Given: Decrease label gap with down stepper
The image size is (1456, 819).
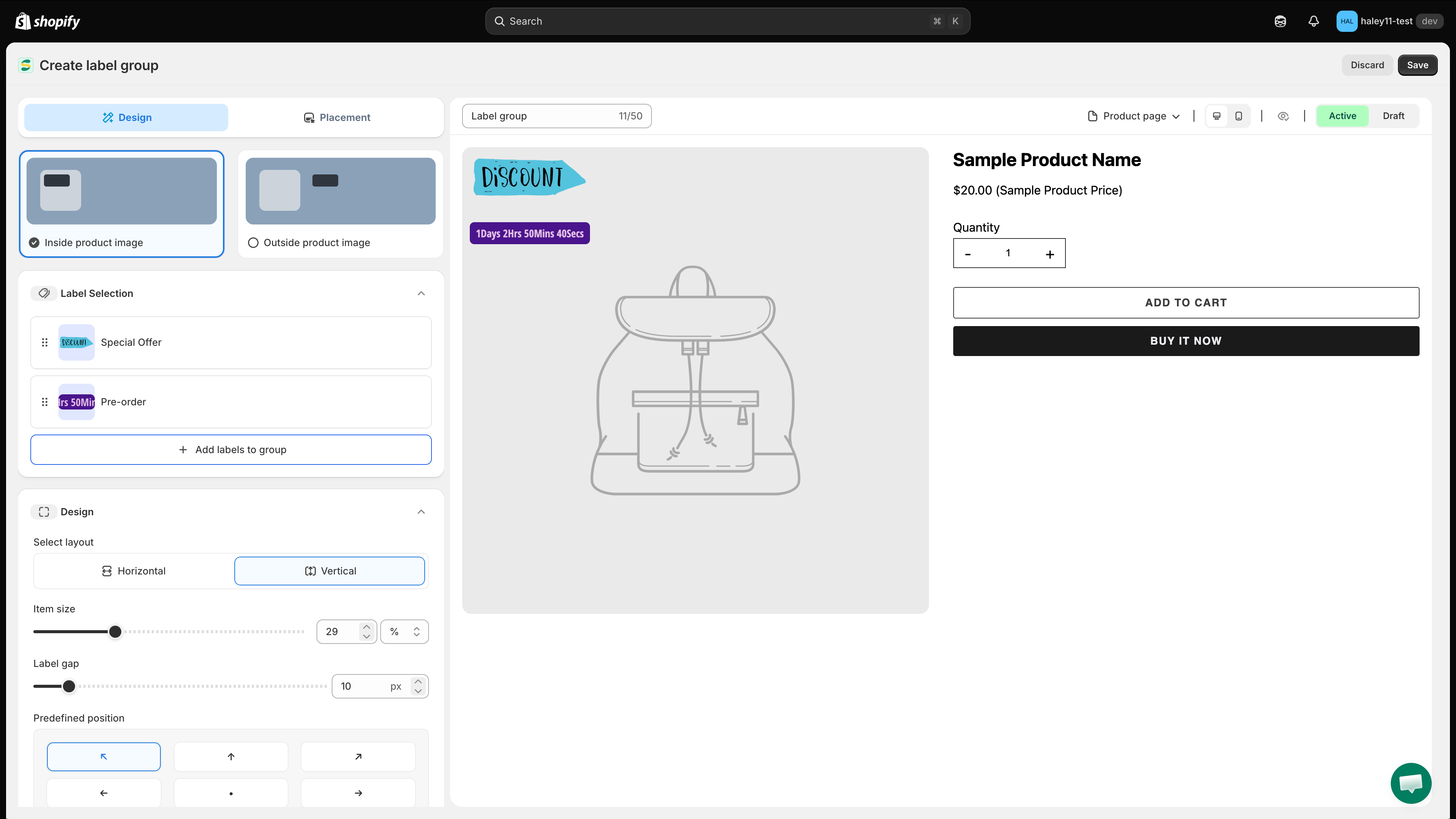Looking at the screenshot, I should [x=418, y=691].
